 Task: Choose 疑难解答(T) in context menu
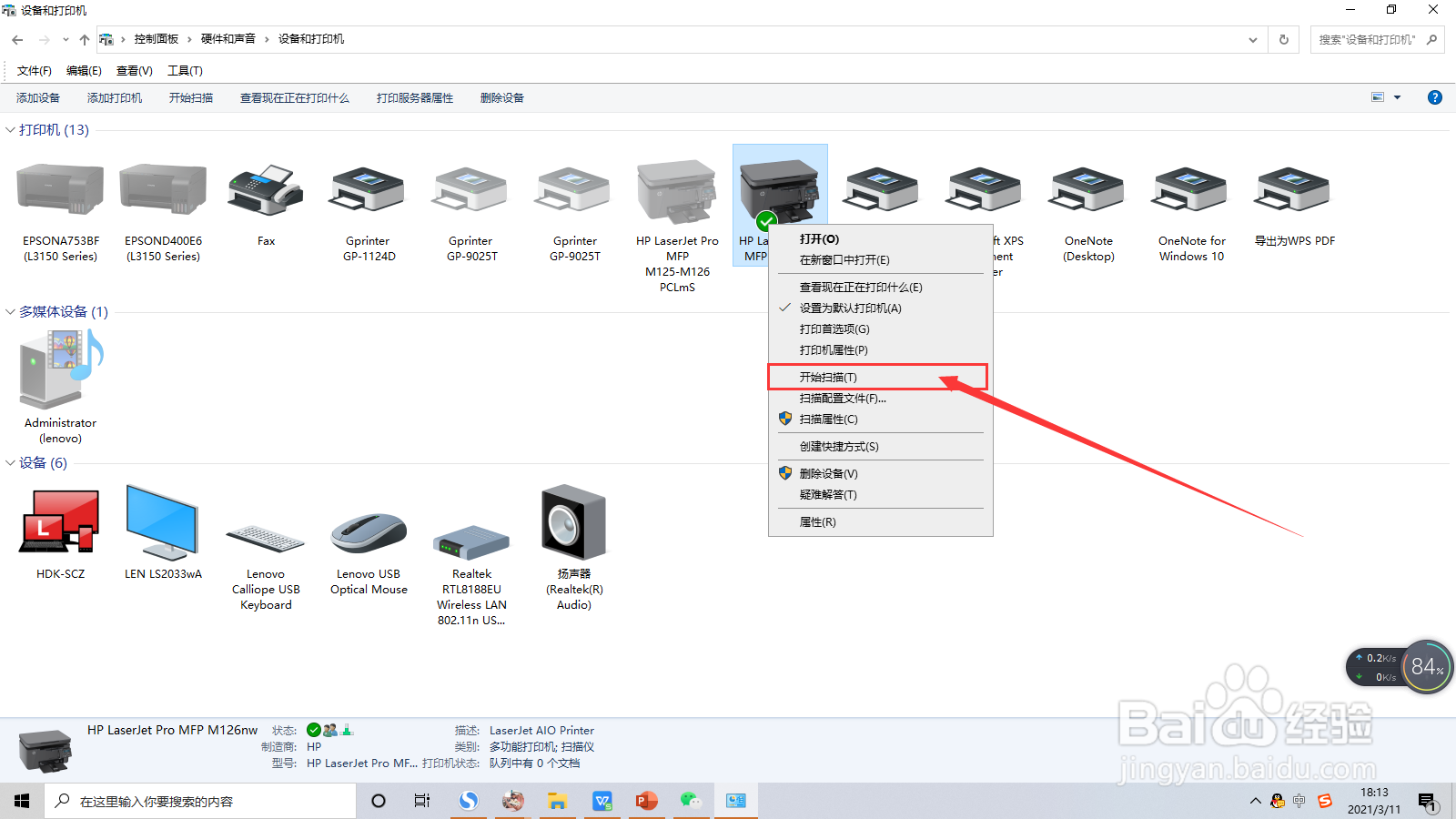pos(880,494)
